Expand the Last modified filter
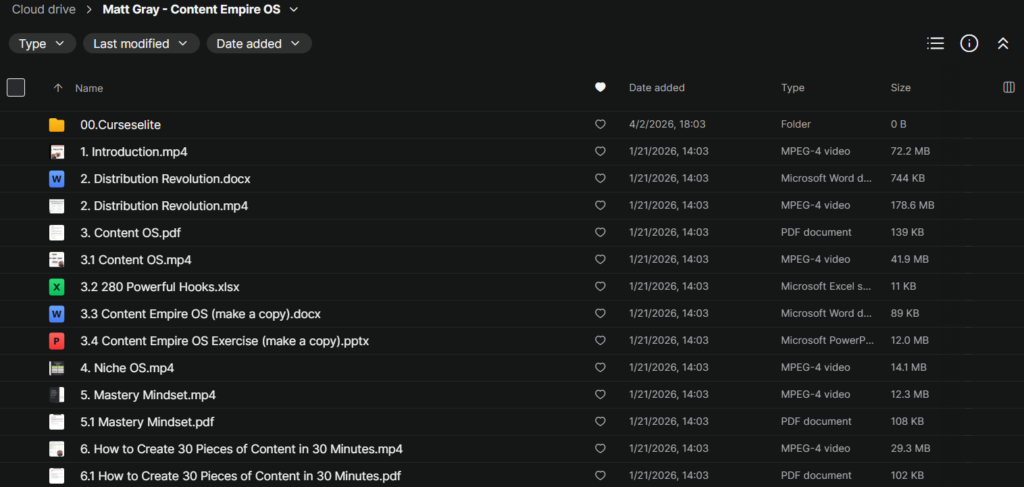The height and width of the screenshot is (487, 1024). (x=140, y=44)
